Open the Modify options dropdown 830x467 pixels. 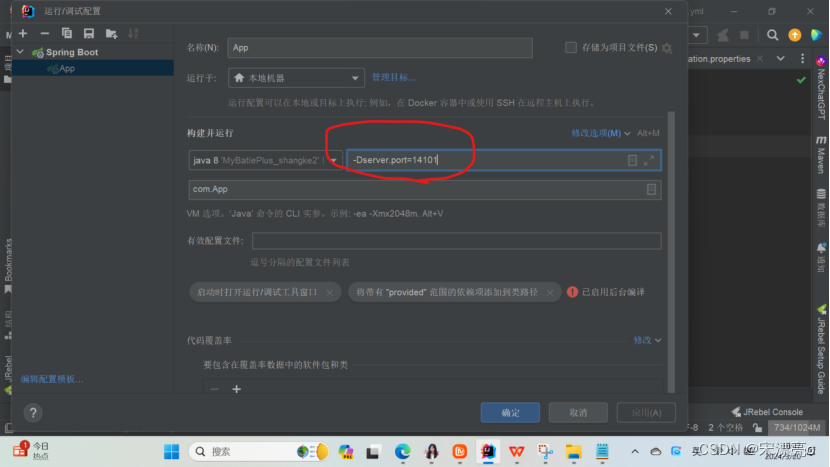coord(600,133)
